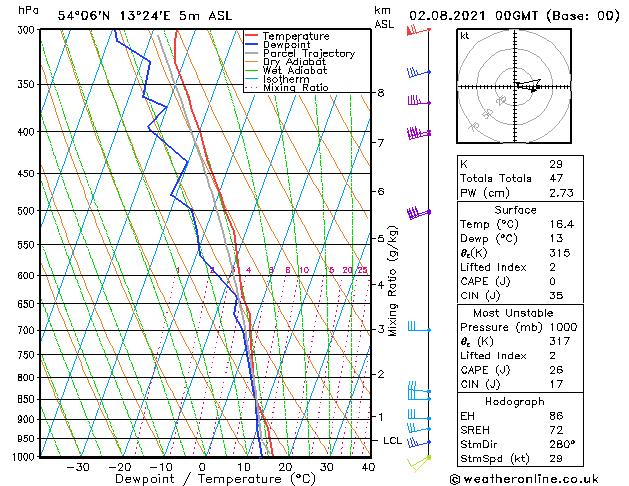Image resolution: width=629 pixels, height=486 pixels.
Task: Click the '8' km altitude label
Action: pyautogui.click(x=381, y=93)
